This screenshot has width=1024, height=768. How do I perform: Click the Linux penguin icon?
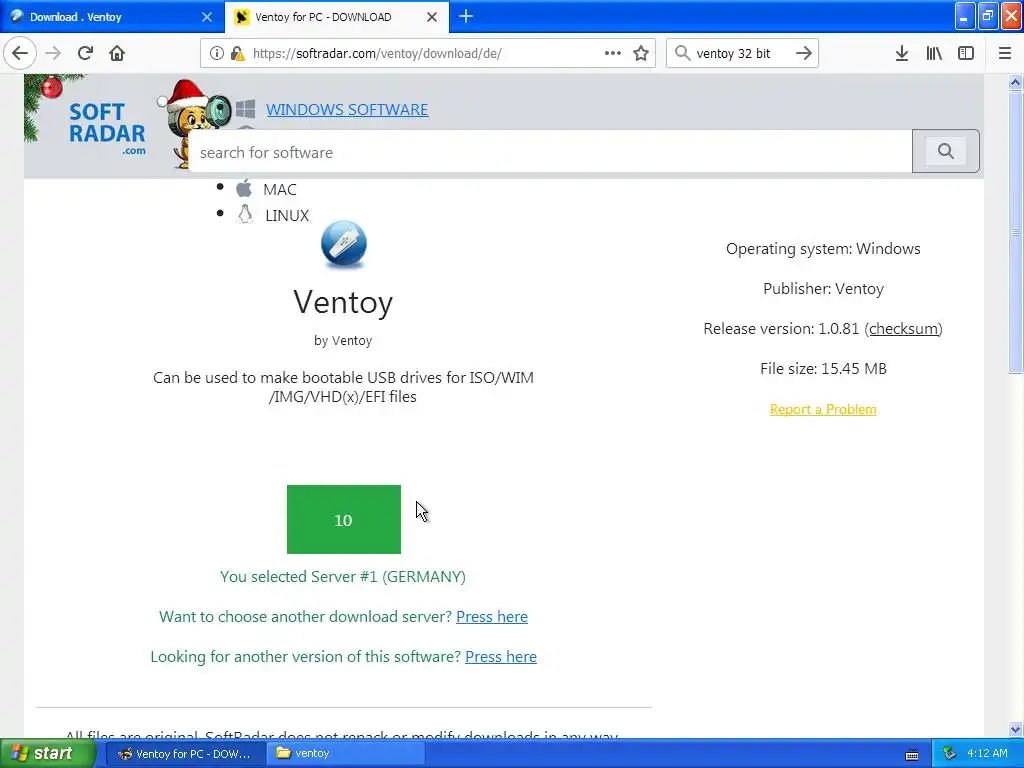[x=245, y=214]
